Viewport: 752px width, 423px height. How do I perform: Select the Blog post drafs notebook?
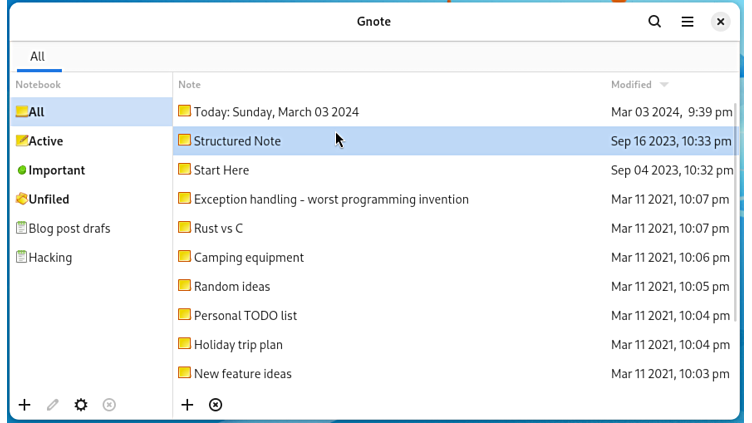click(68, 228)
